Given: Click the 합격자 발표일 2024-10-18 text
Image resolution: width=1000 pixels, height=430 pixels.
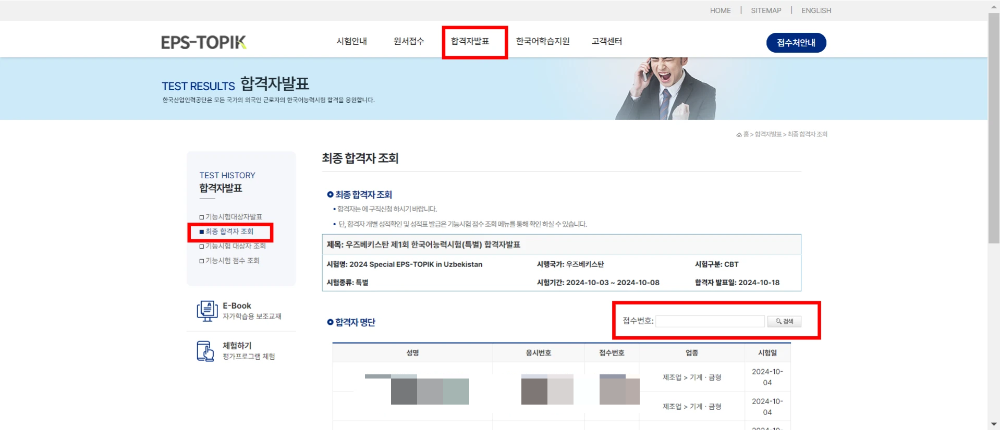Looking at the screenshot, I should point(737,282).
